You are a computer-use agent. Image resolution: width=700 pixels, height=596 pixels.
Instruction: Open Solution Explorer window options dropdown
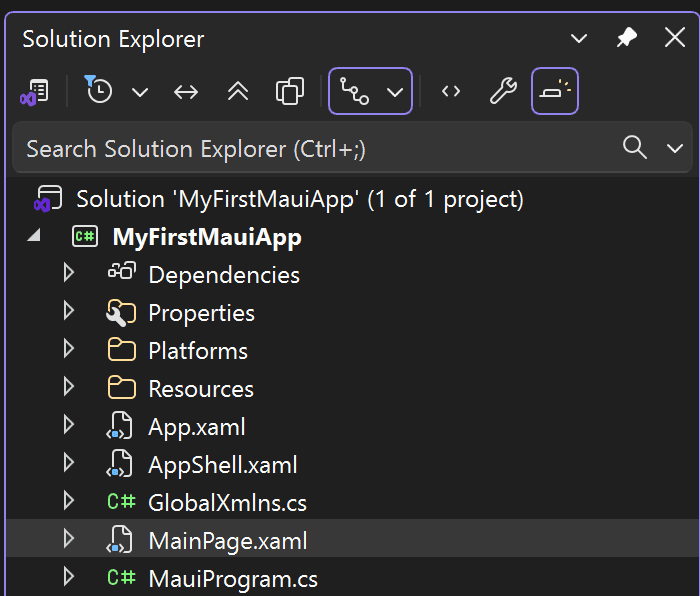pyautogui.click(x=579, y=38)
